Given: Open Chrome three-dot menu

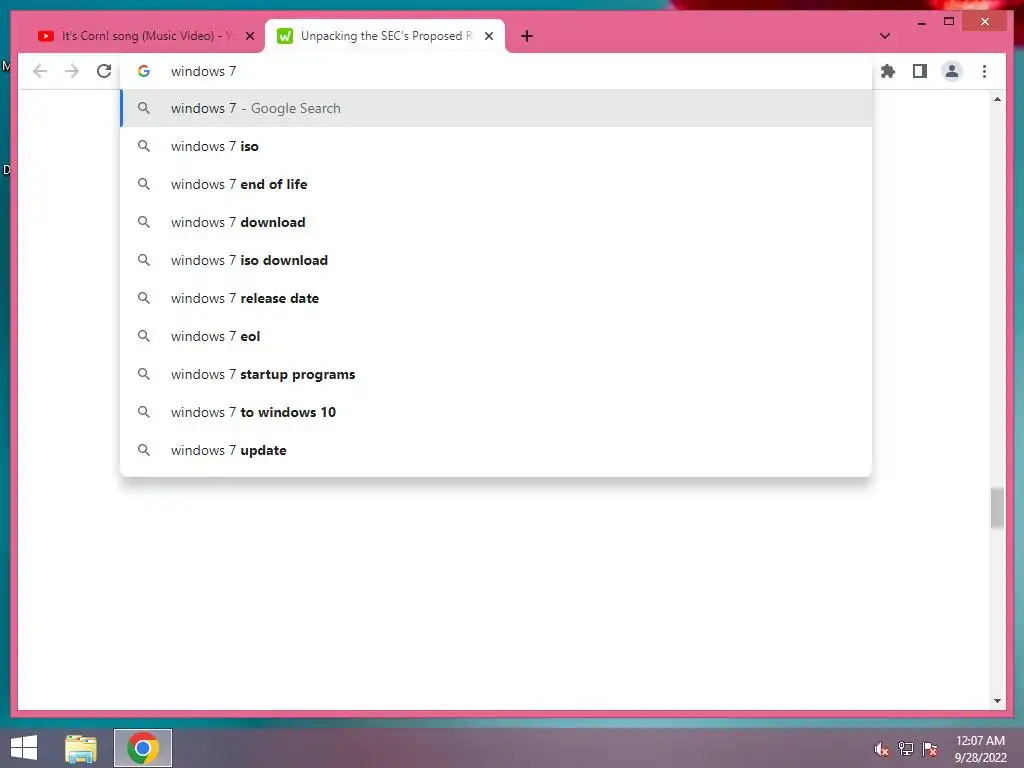Looking at the screenshot, I should pyautogui.click(x=984, y=71).
